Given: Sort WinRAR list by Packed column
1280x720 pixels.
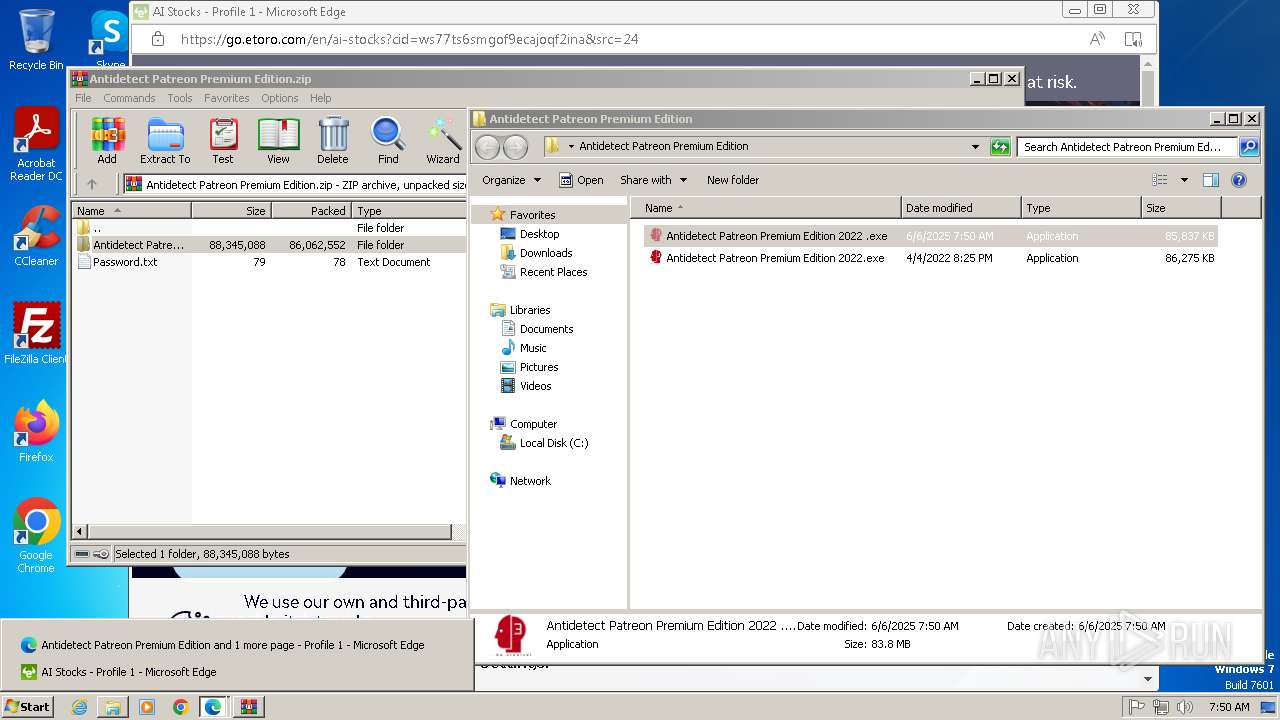Looking at the screenshot, I should [x=311, y=211].
